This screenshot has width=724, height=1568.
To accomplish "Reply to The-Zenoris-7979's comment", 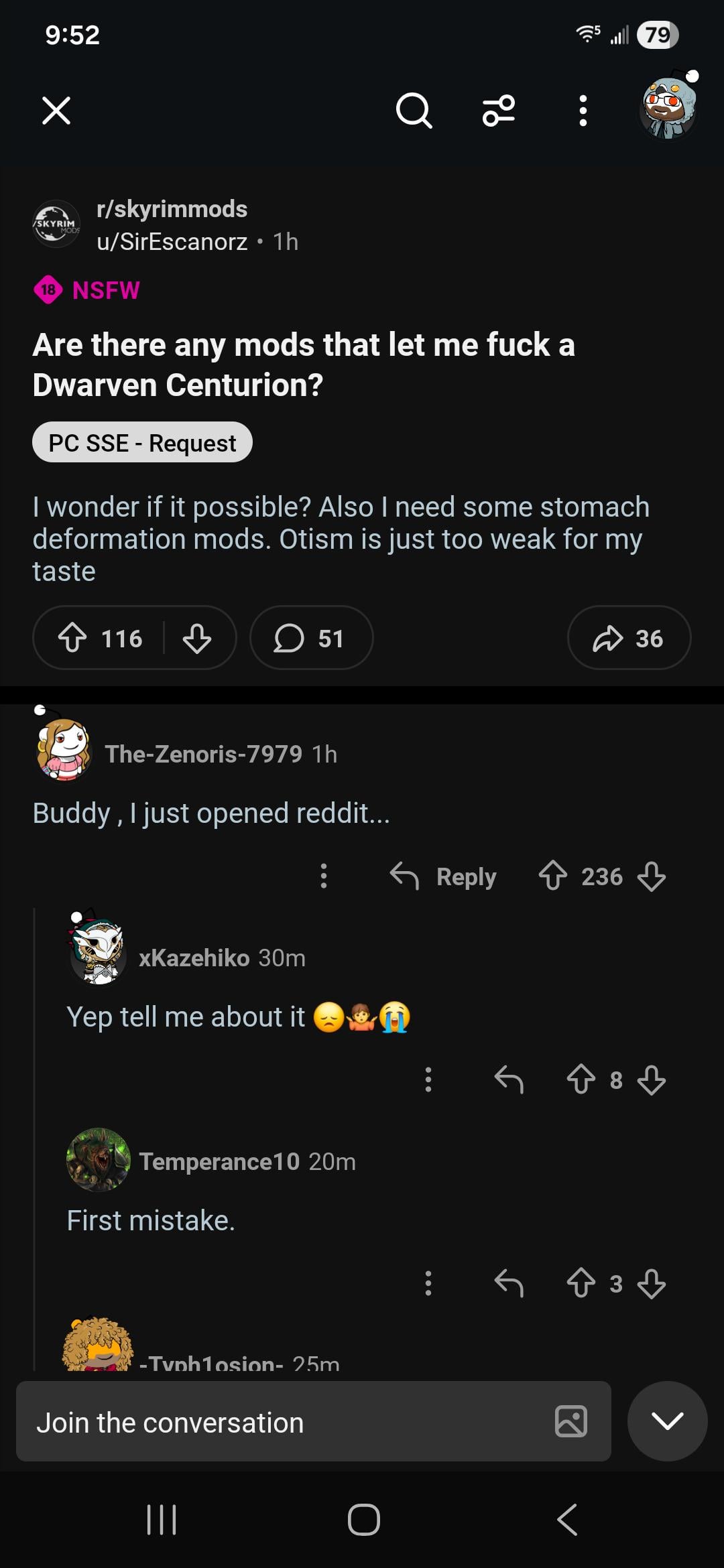I will click(x=444, y=876).
